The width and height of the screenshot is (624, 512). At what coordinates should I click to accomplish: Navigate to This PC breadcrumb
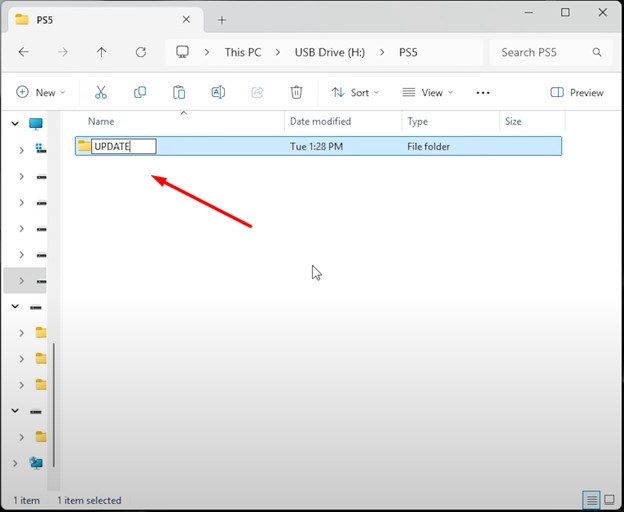tap(243, 52)
